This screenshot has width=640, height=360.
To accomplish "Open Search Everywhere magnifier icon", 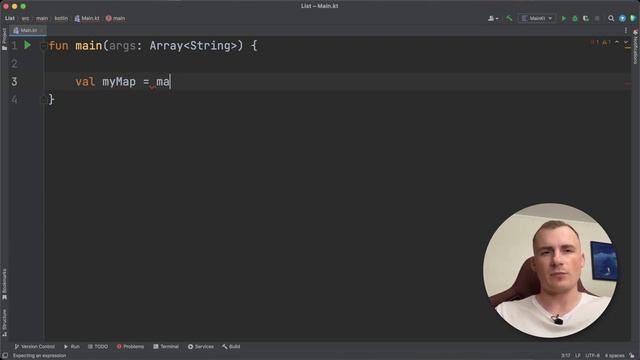I will (x=611, y=18).
